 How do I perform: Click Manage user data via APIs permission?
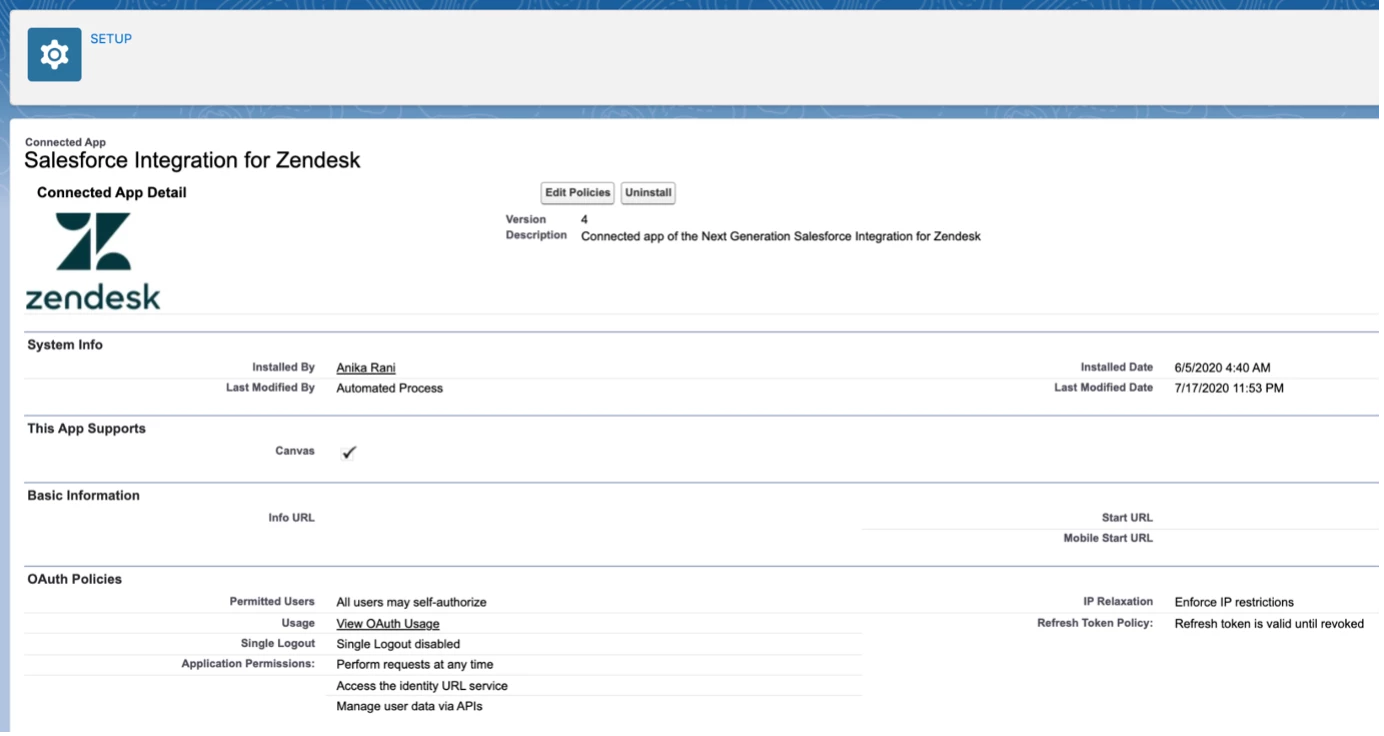point(410,707)
